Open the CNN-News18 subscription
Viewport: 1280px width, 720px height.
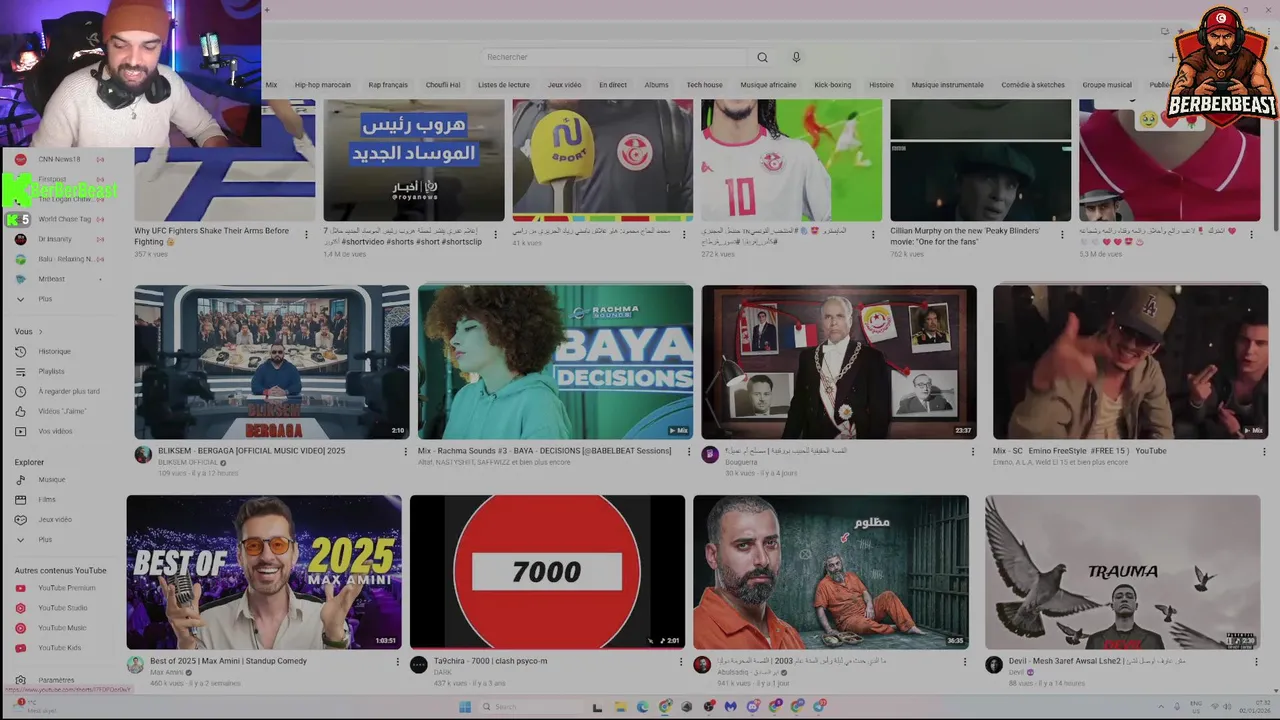[59, 159]
